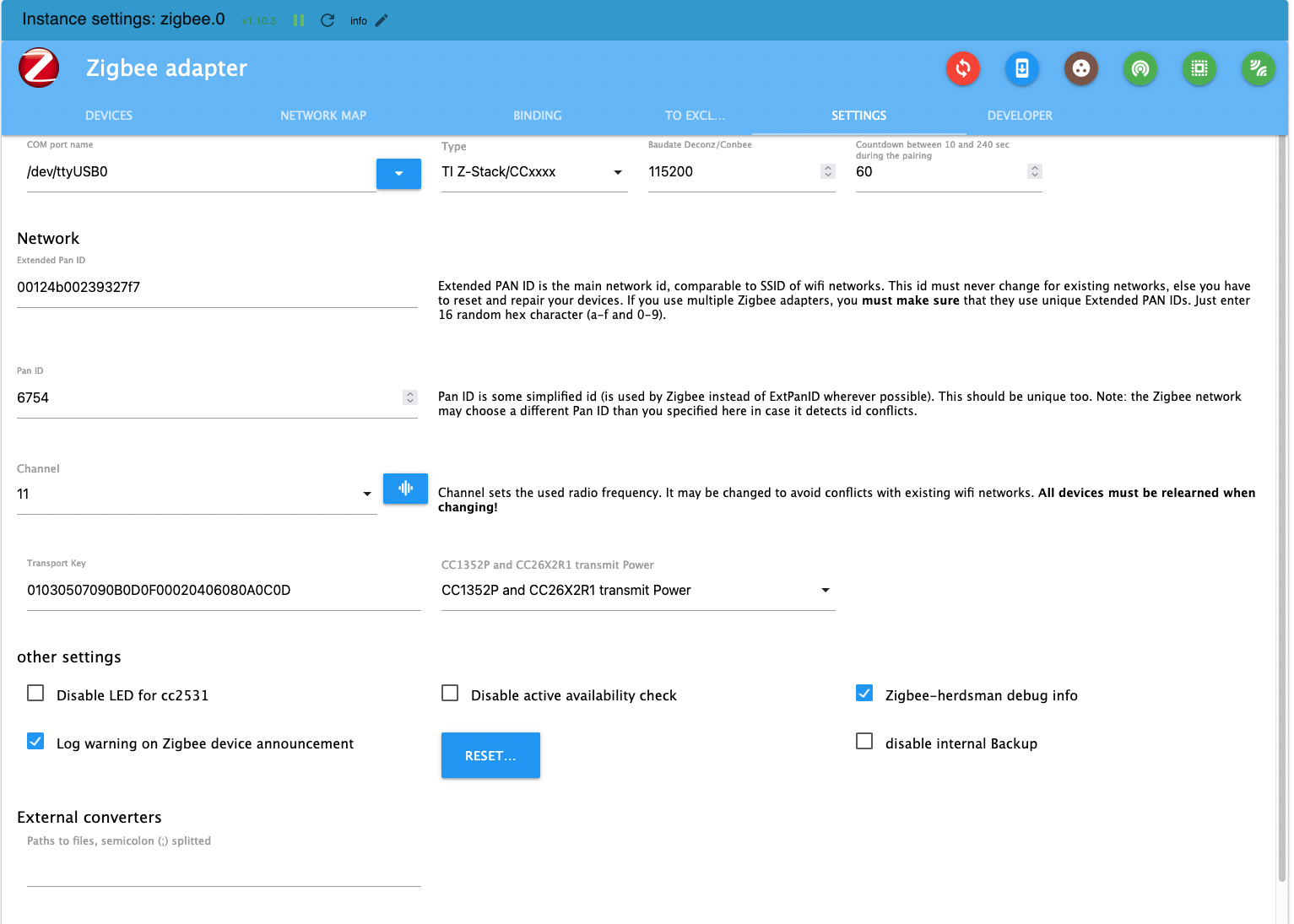Click the Zigbee logo

click(39, 68)
